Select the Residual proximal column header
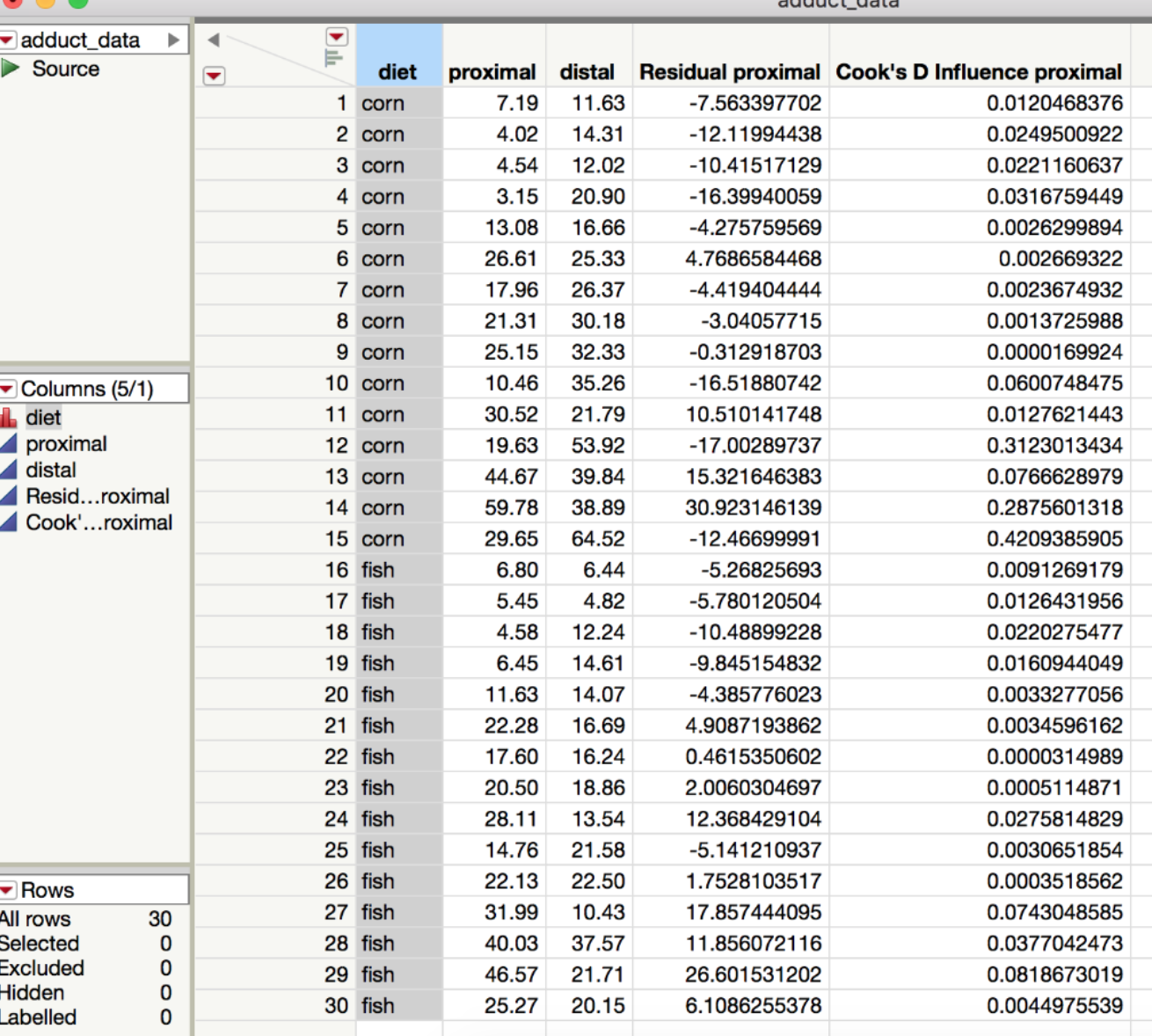This screenshot has width=1152, height=1036. click(x=729, y=72)
